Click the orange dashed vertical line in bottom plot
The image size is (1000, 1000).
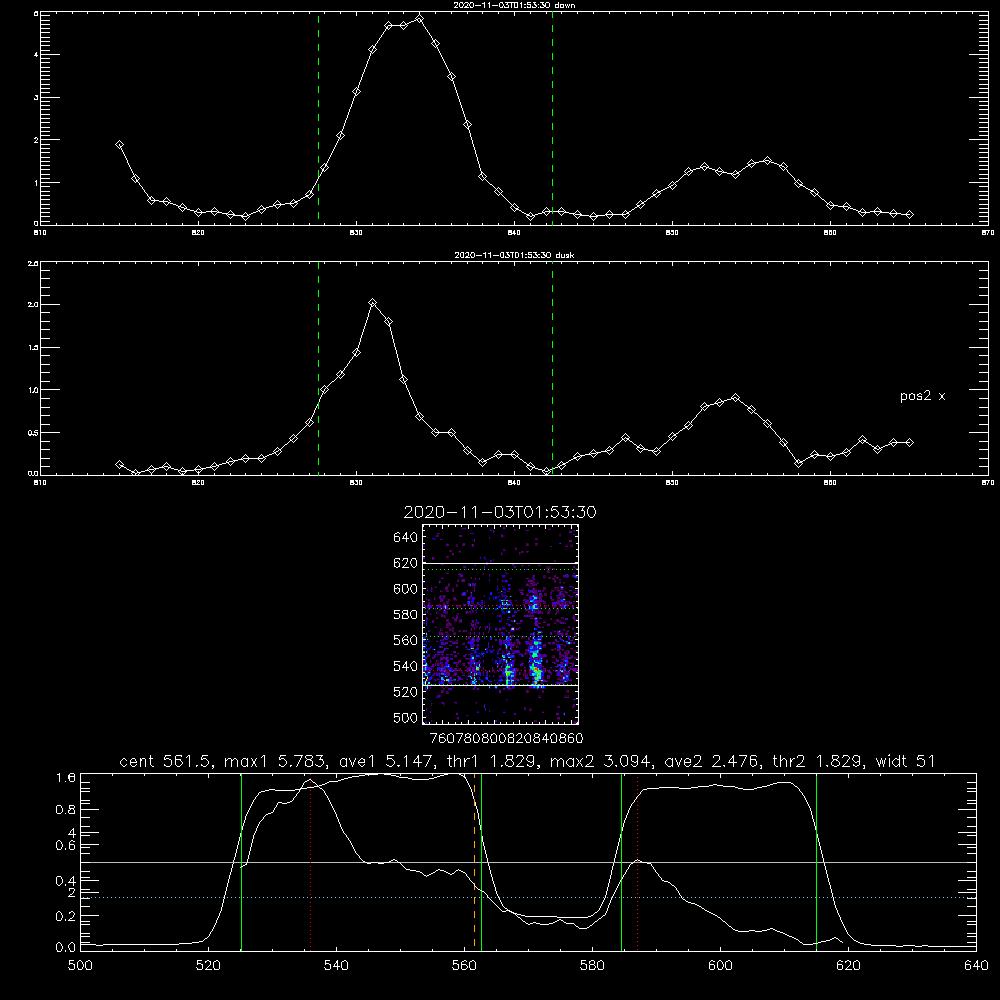coord(474,861)
